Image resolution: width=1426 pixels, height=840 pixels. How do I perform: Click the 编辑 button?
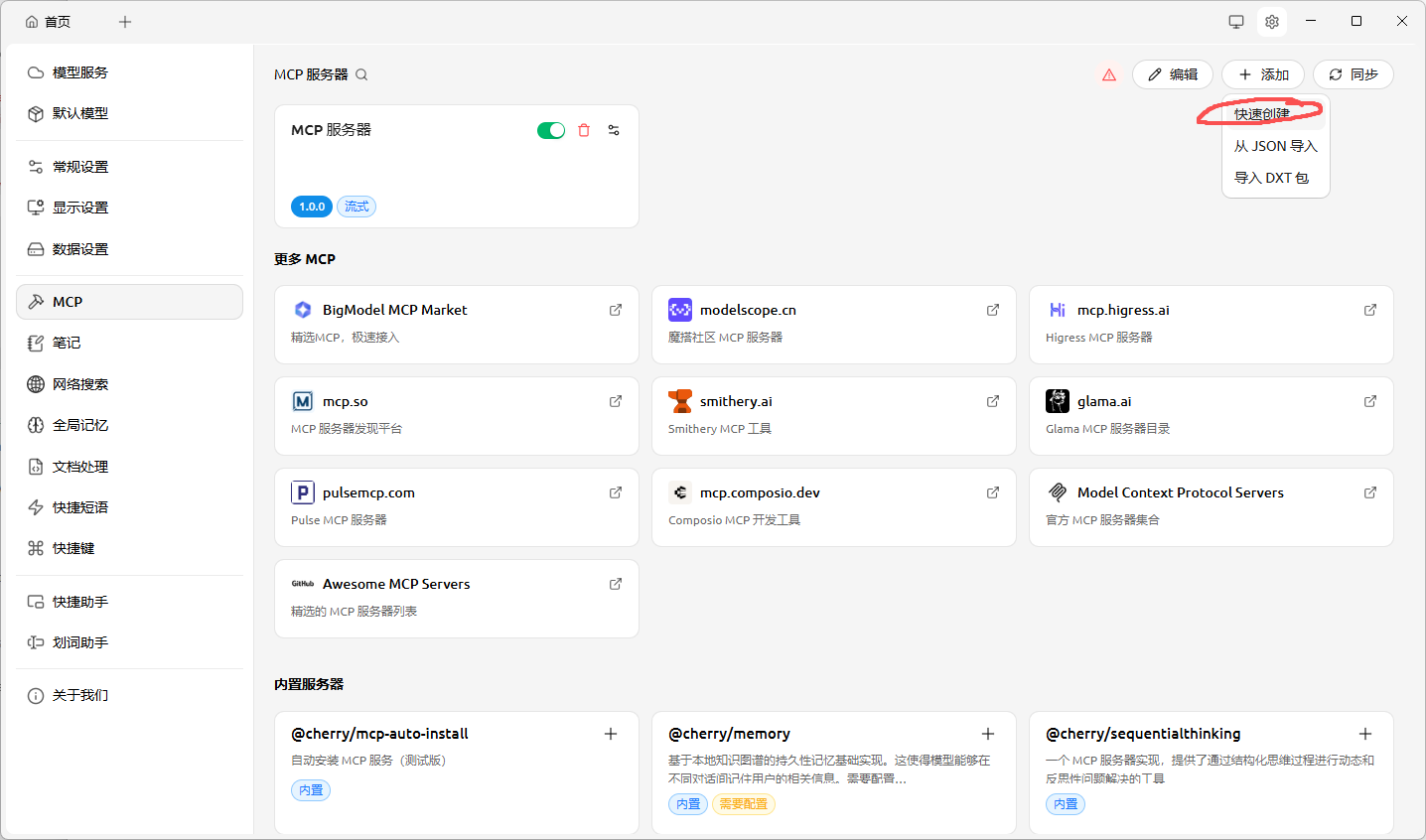click(1173, 74)
